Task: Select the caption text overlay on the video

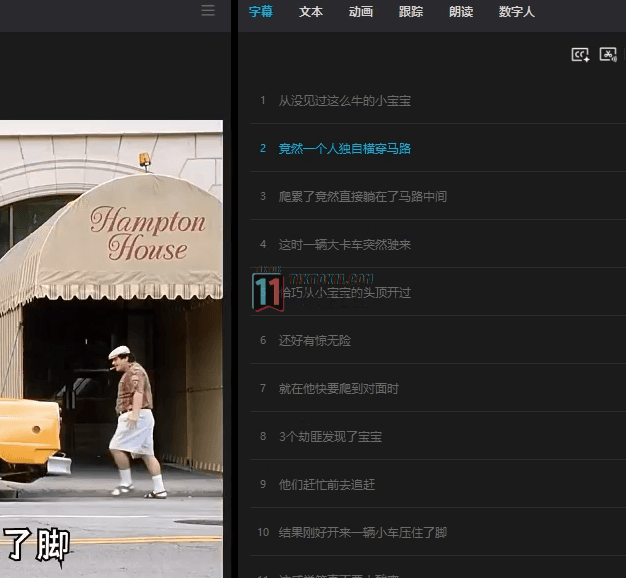Action: 36,546
